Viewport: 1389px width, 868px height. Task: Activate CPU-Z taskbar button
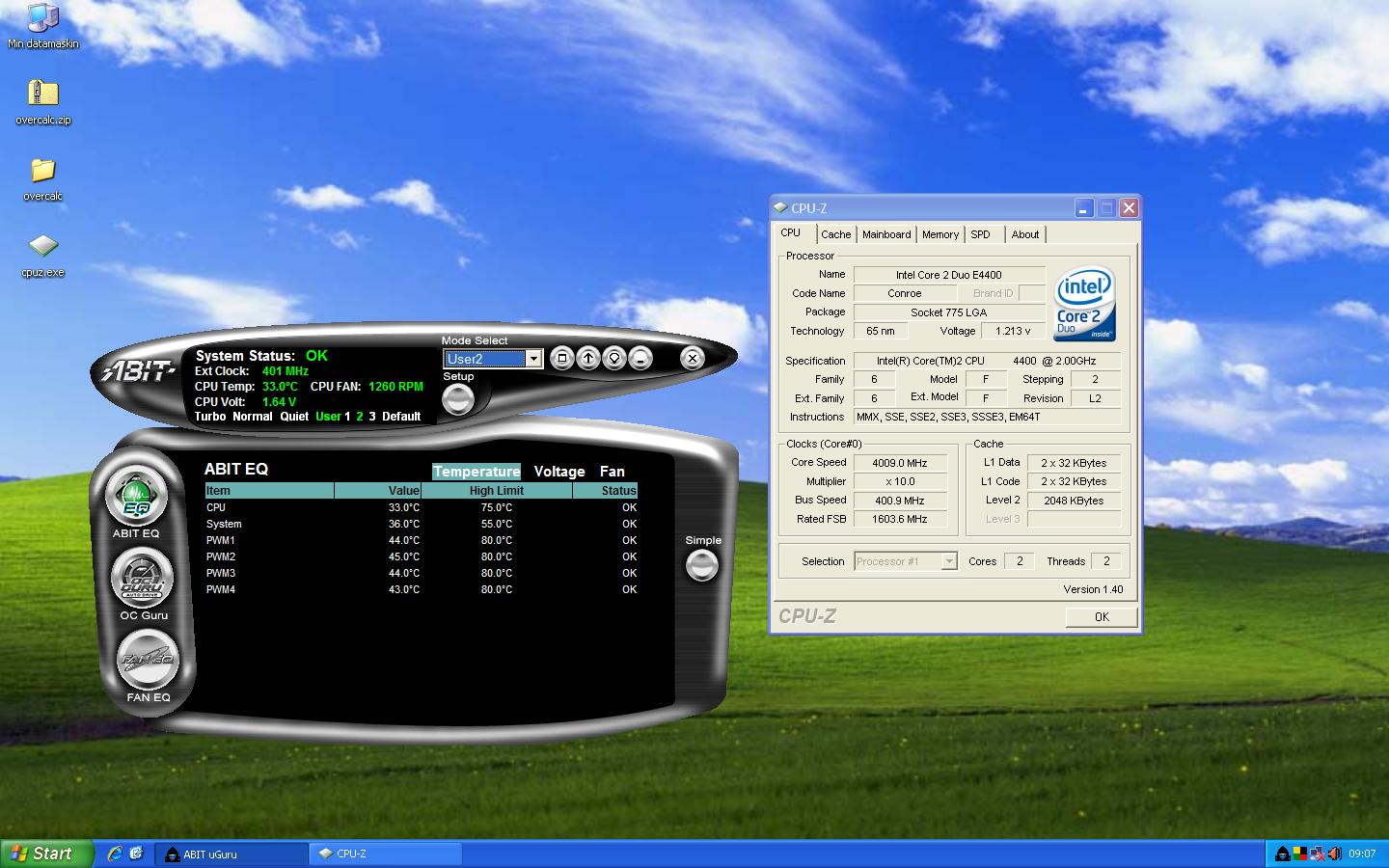[386, 854]
